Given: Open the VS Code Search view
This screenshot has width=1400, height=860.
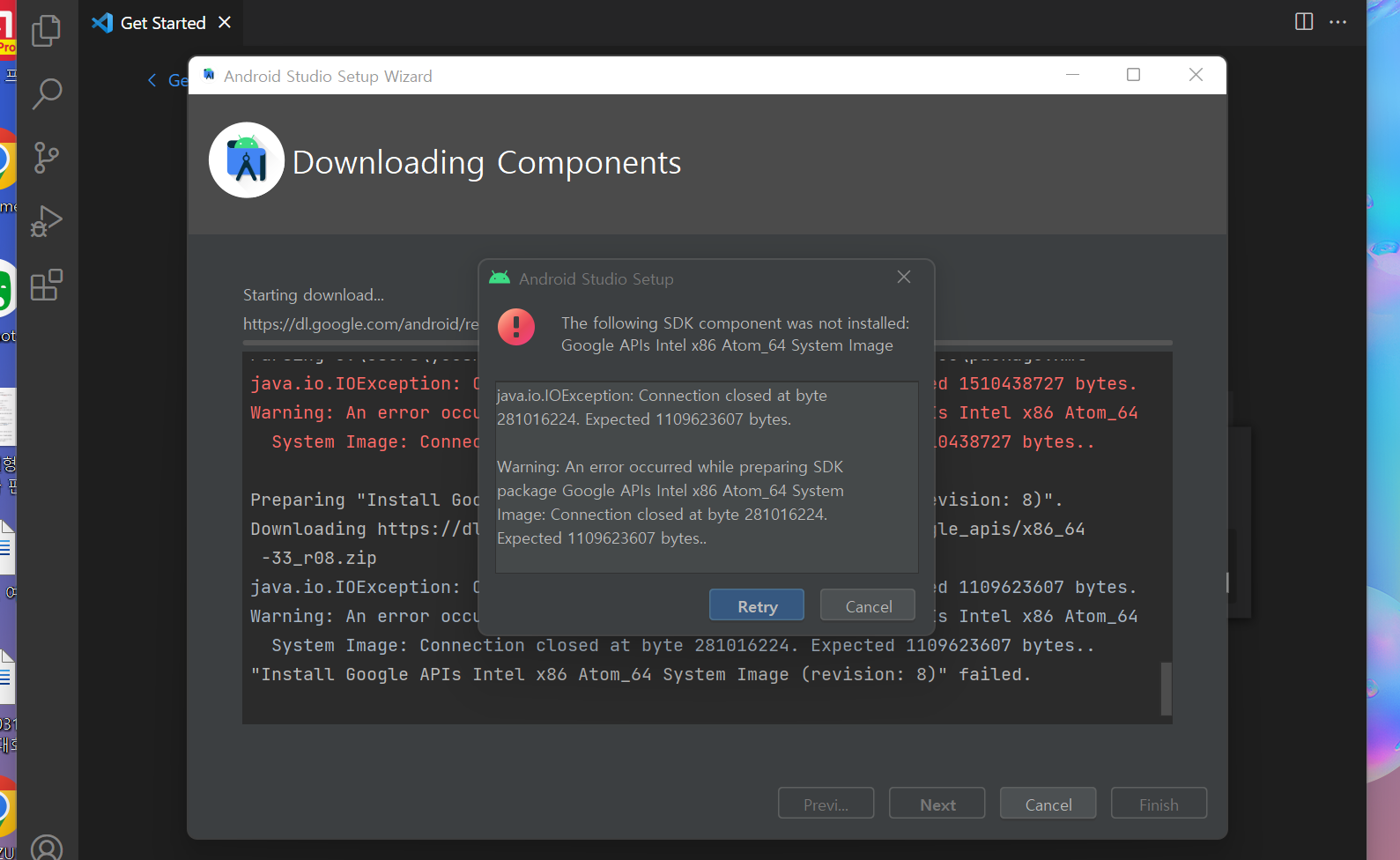Looking at the screenshot, I should tap(47, 93).
